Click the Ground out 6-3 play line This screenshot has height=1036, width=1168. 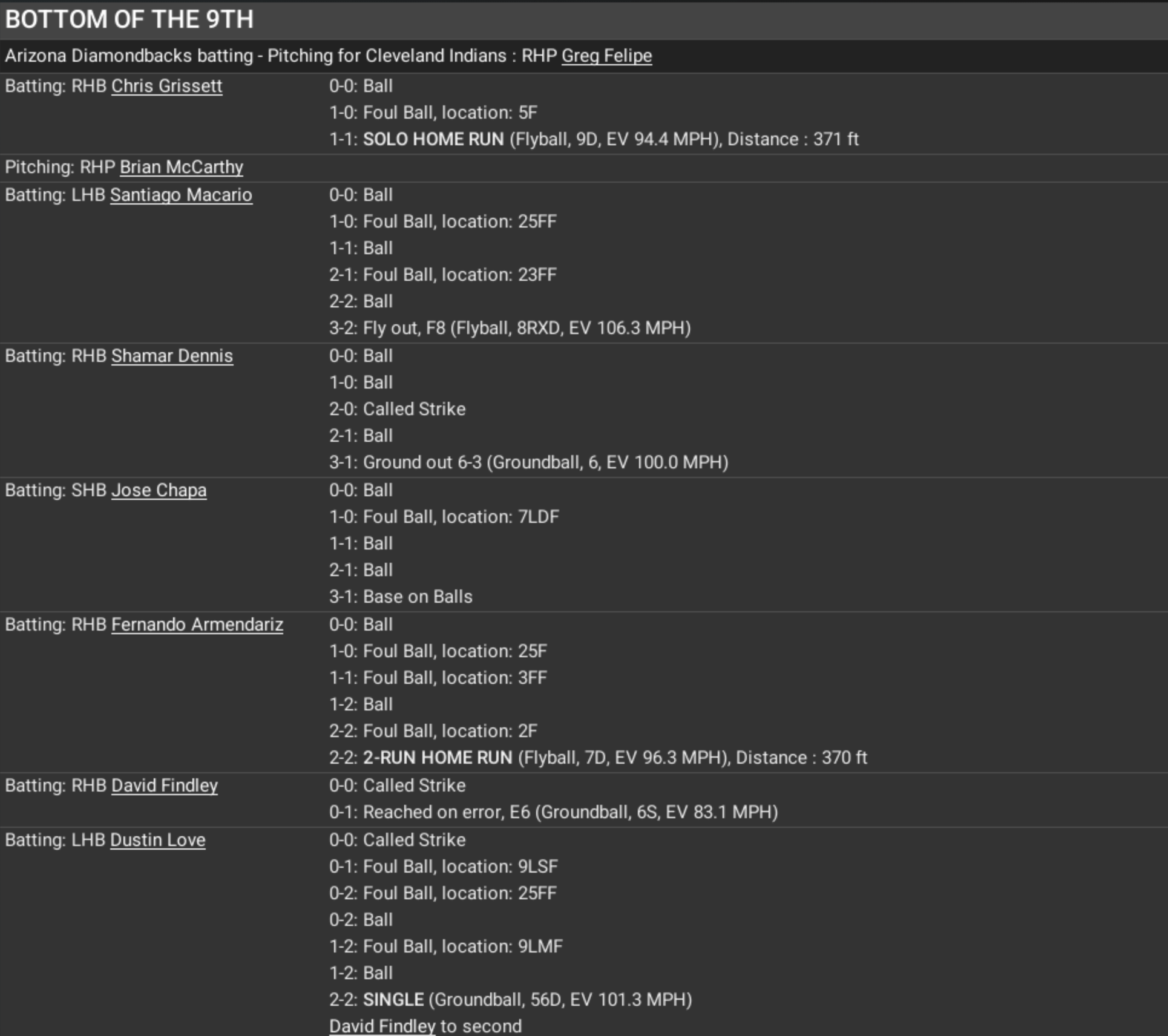tap(422, 462)
